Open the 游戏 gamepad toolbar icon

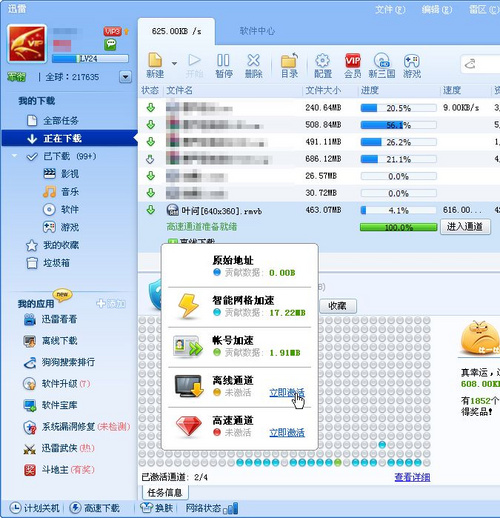(x=412, y=65)
